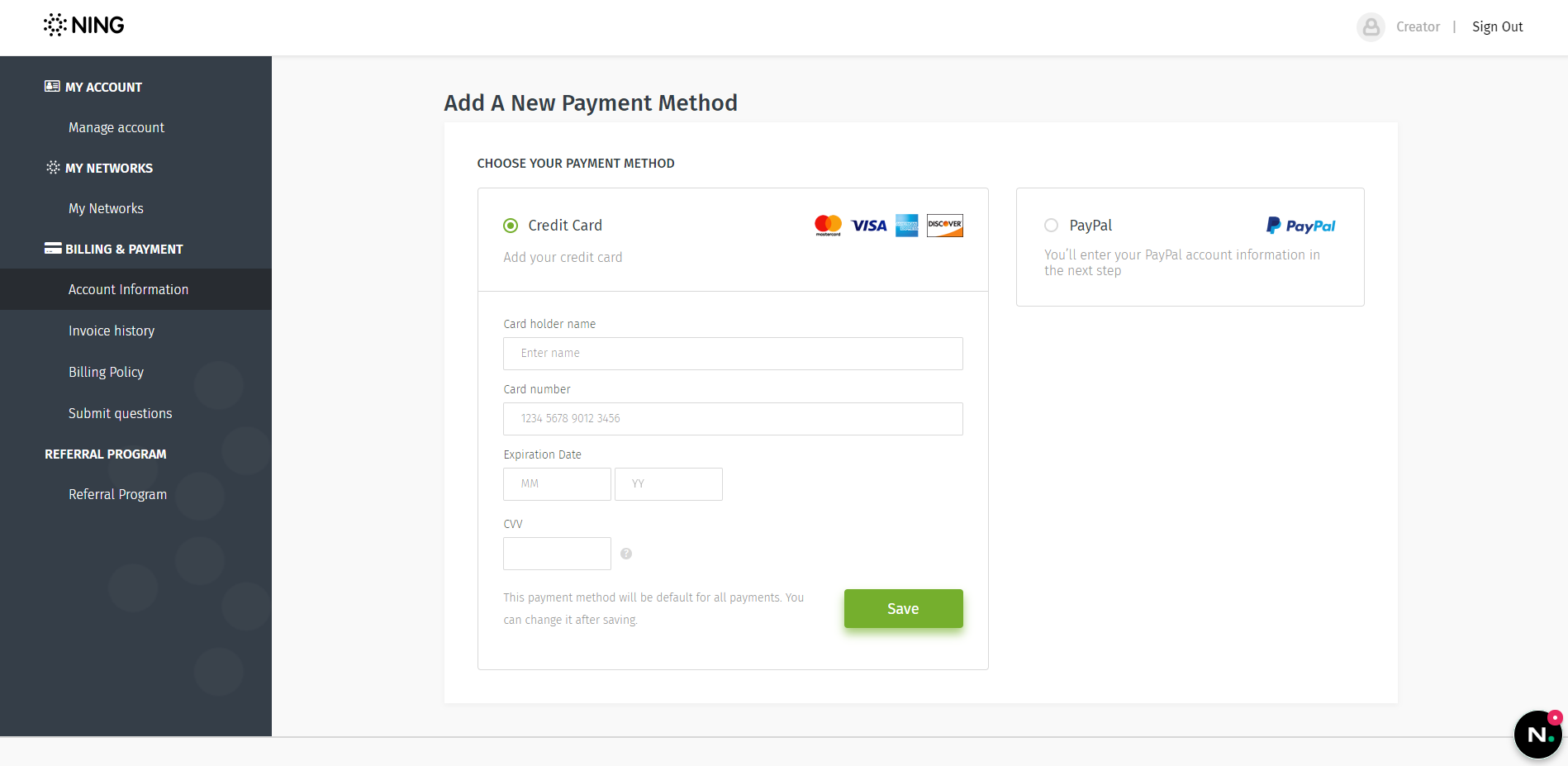
Task: Click the PayPal brand logo
Action: click(1300, 226)
